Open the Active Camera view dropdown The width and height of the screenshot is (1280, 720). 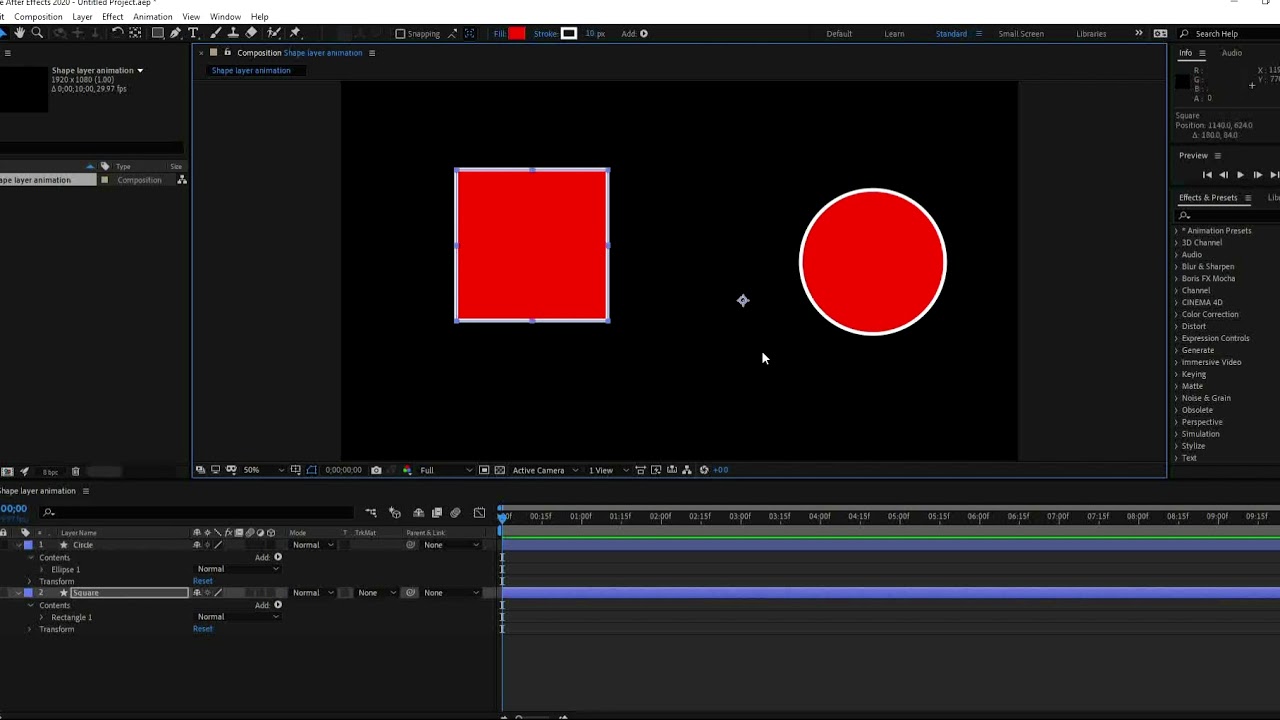pos(545,470)
